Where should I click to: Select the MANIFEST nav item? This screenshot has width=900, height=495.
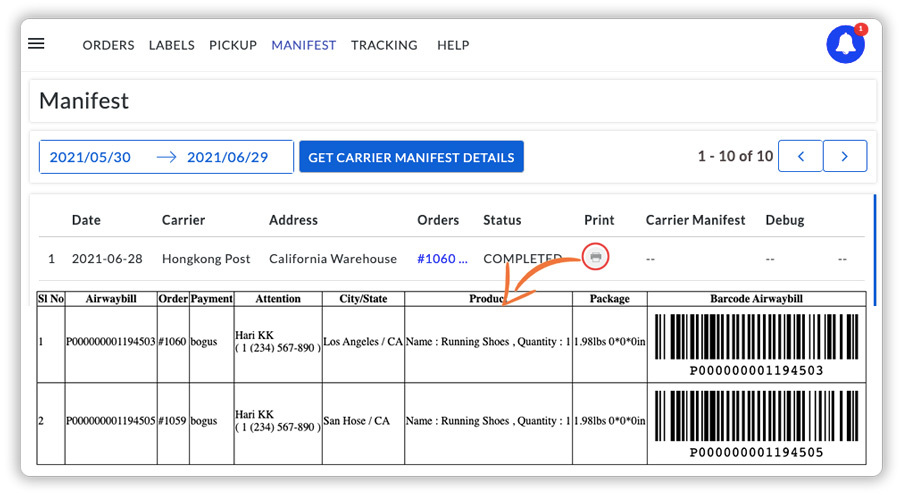click(304, 45)
